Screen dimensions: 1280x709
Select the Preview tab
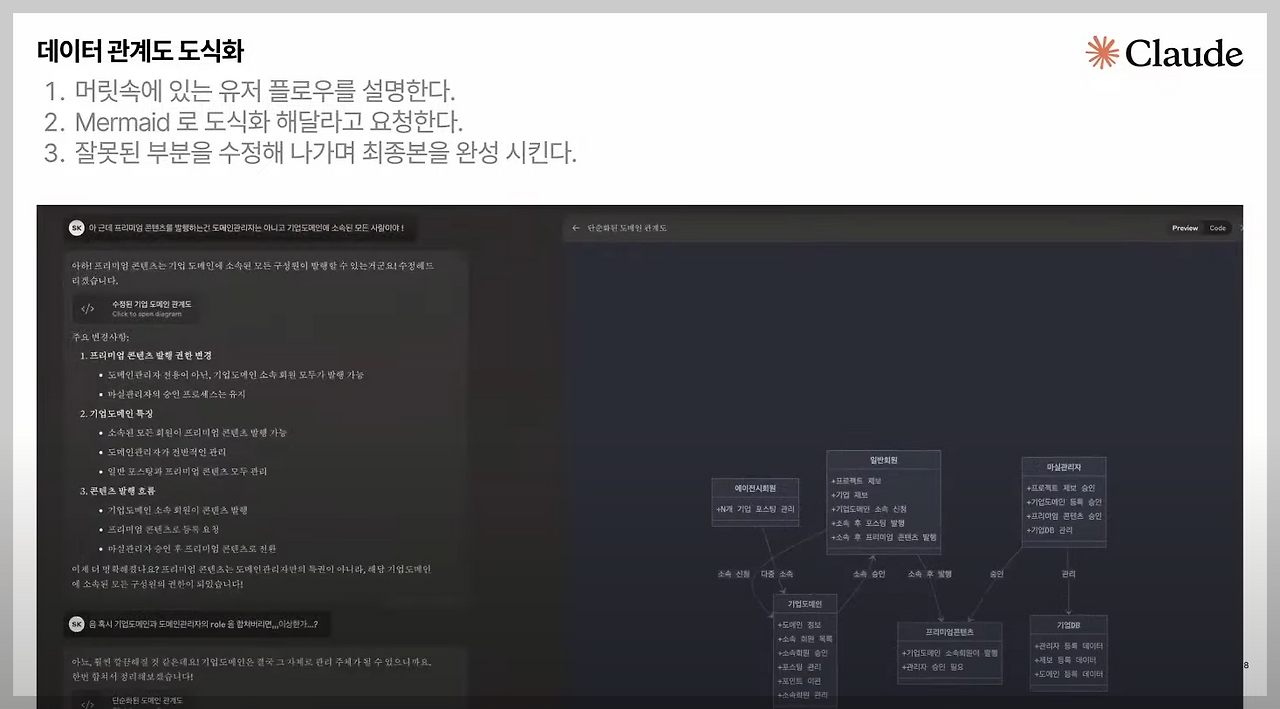(x=1184, y=228)
